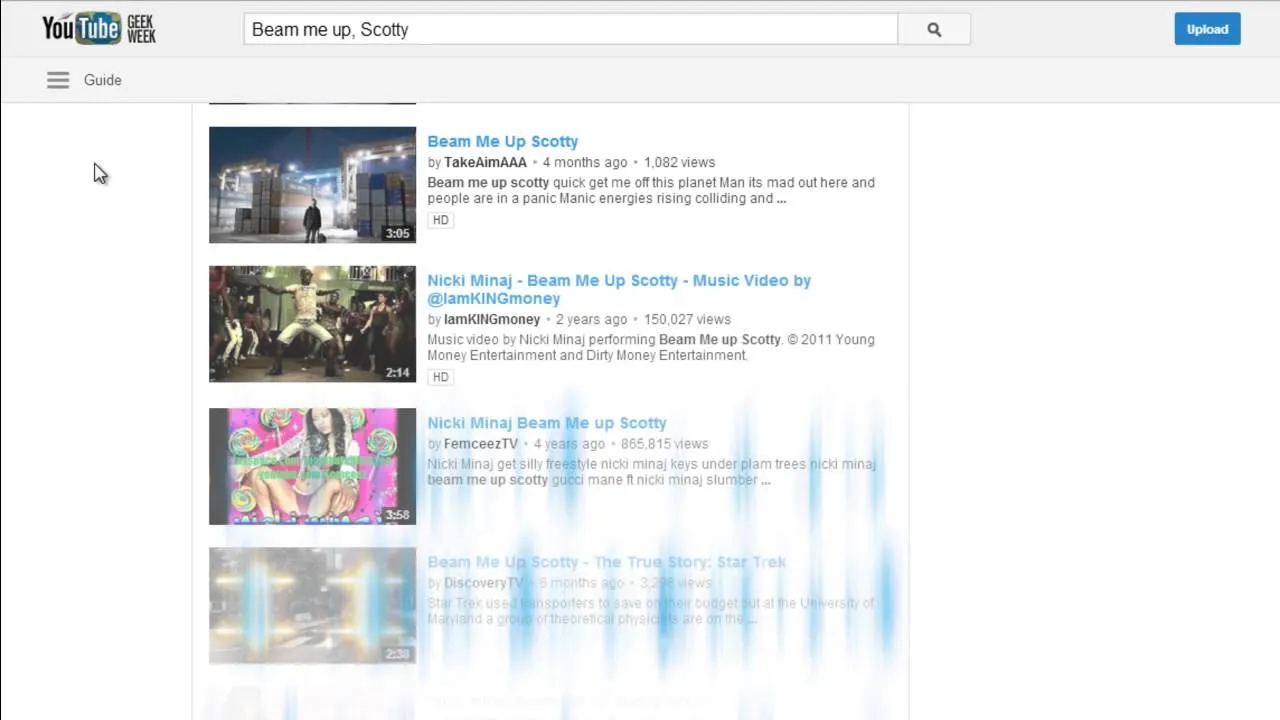1280x720 pixels.
Task: Open 'Beam Me Up Scotty - The True Story' title
Action: [606, 562]
